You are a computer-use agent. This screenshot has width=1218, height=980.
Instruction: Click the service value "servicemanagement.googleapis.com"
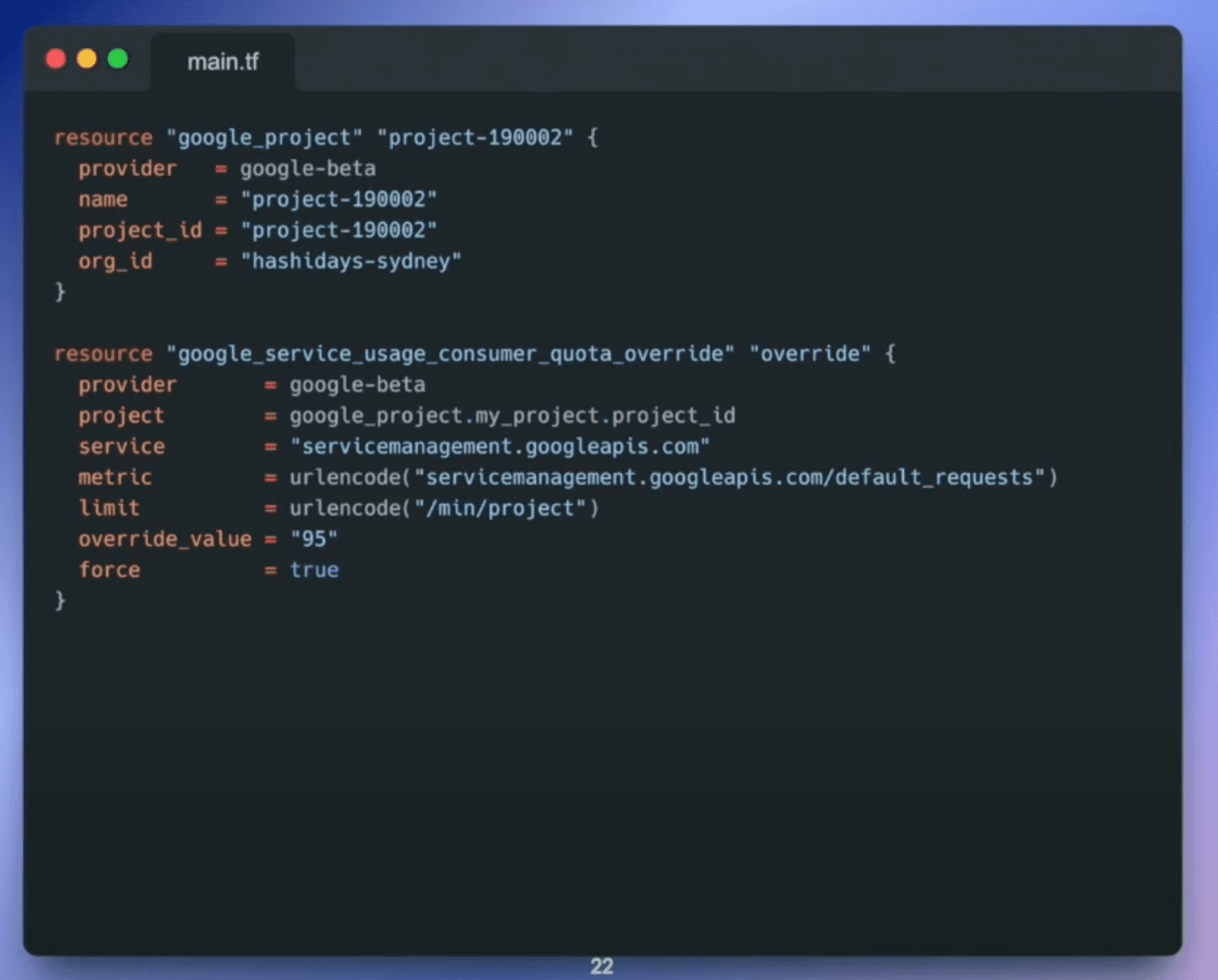499,446
